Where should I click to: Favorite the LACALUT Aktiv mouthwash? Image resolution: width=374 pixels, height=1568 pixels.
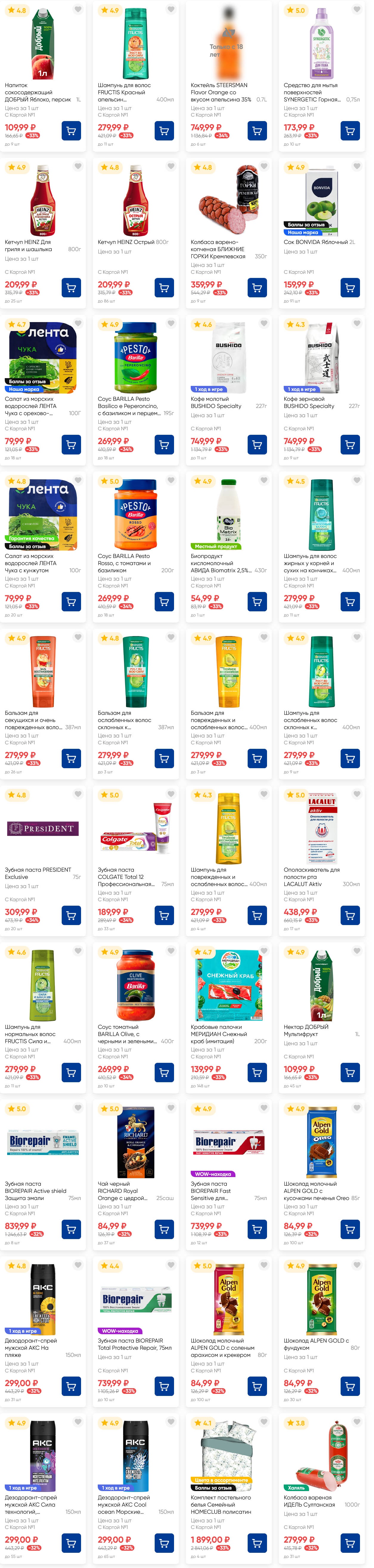tap(357, 794)
